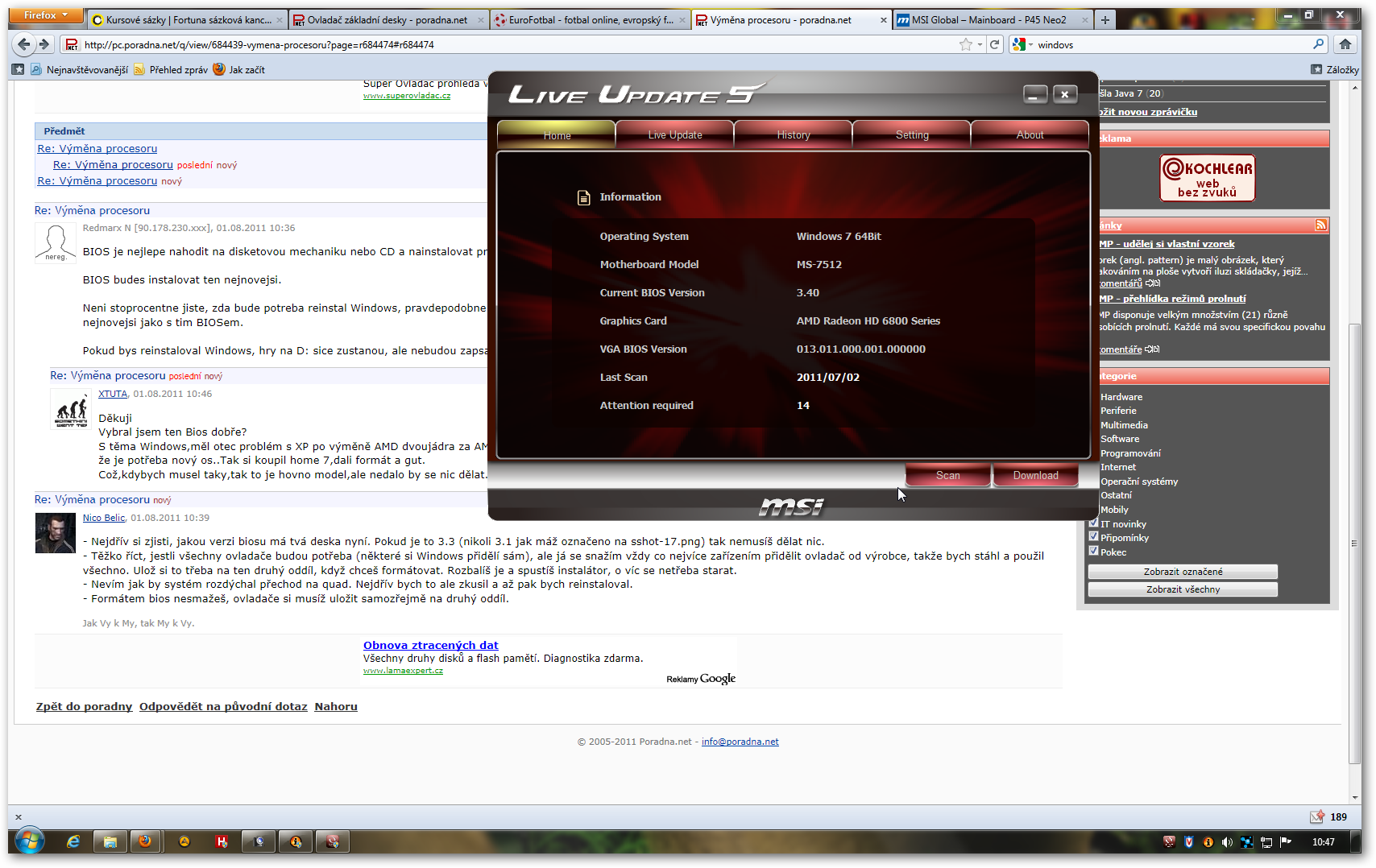This screenshot has width=1376, height=868.
Task: Open the Přehled zpráv feed bookmark
Action: click(171, 70)
